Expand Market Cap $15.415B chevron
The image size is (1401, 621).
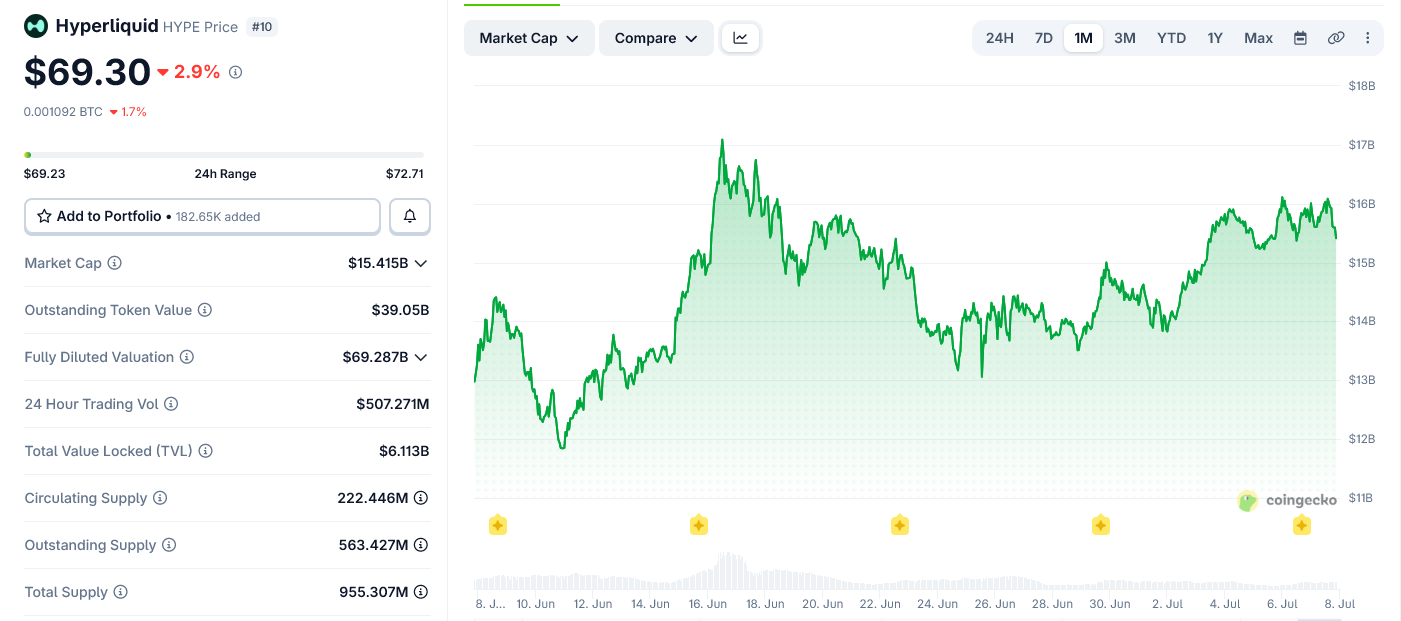click(421, 263)
